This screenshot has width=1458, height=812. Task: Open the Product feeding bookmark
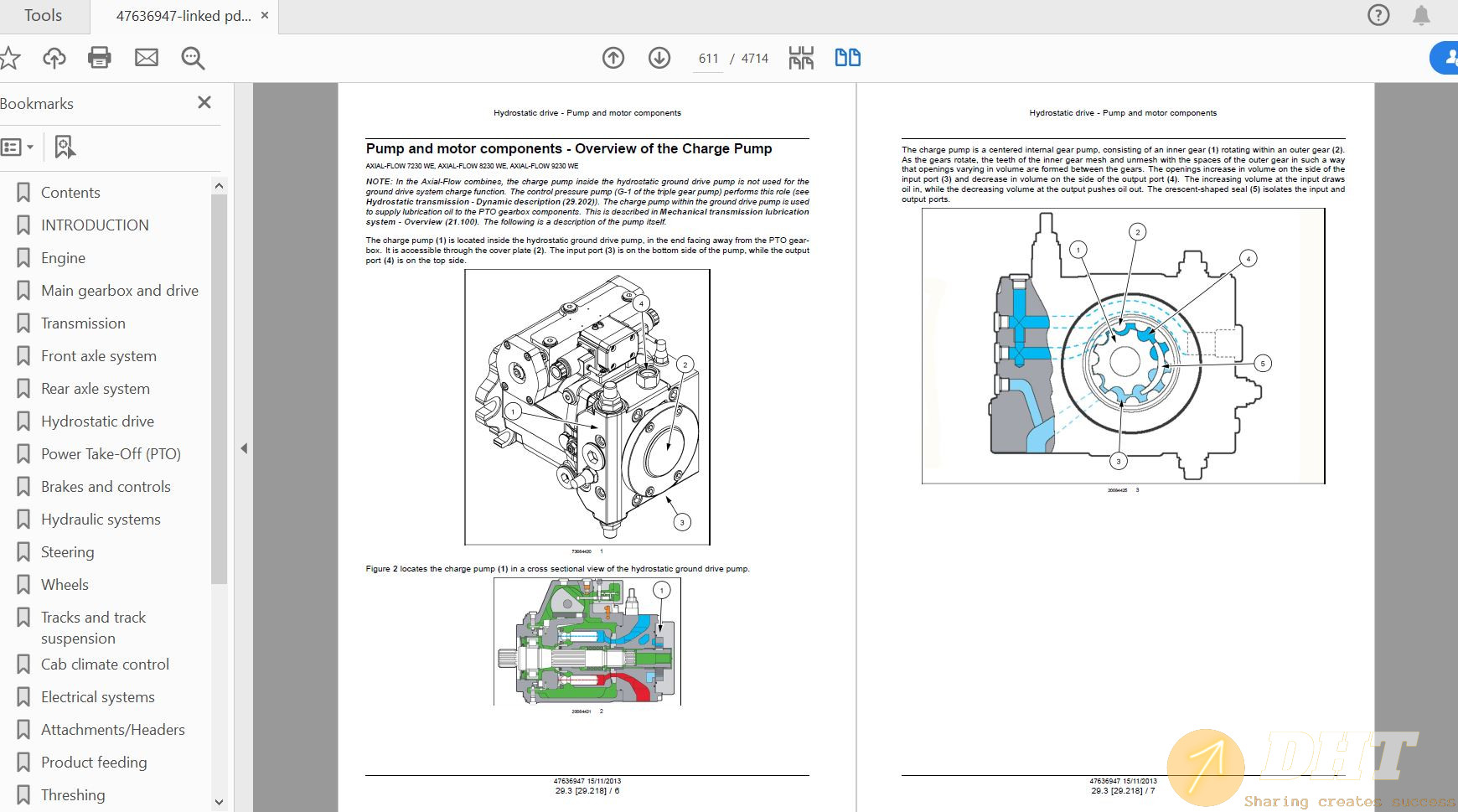click(94, 763)
